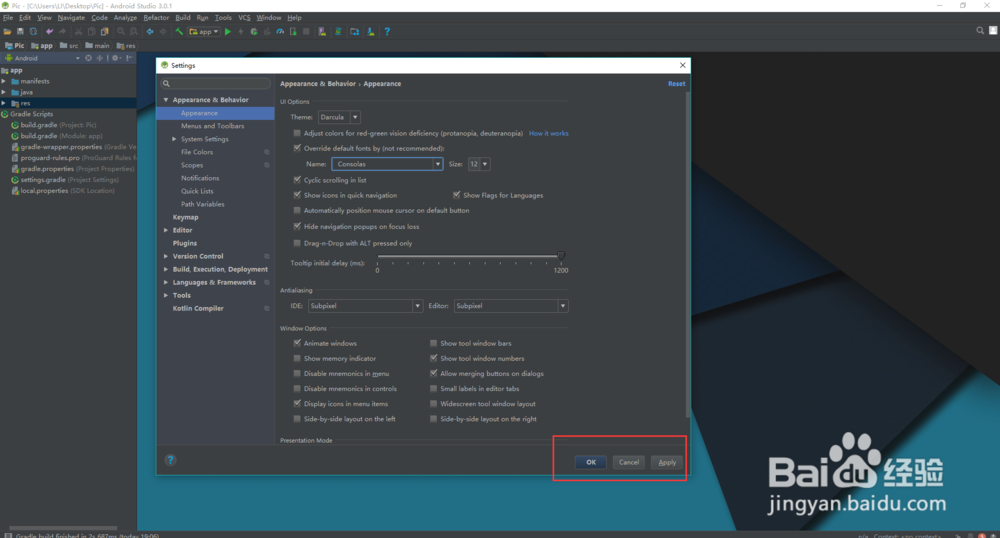Click the Android Profiler gauge icon
This screenshot has width=1000, height=538.
280,31
